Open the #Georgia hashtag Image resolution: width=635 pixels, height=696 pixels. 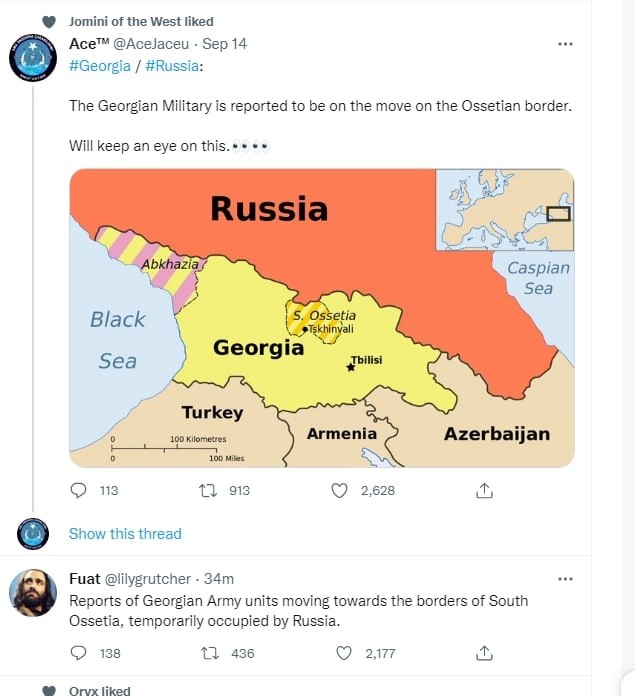100,66
